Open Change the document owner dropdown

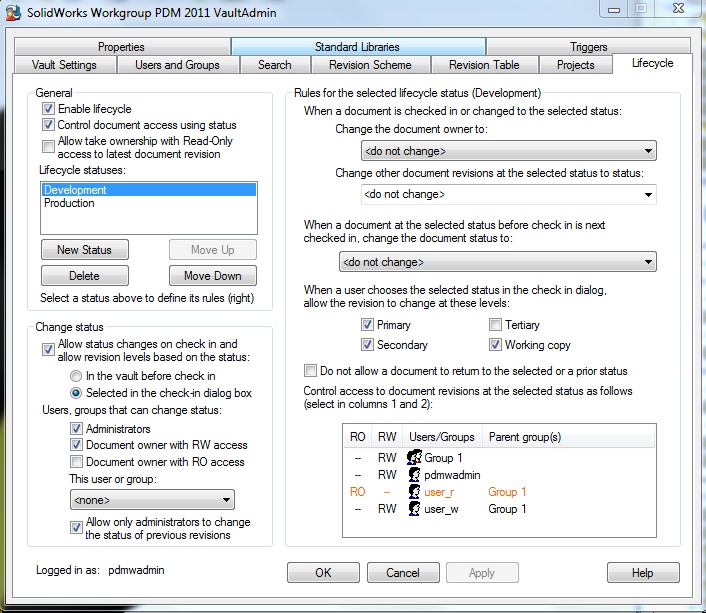509,151
